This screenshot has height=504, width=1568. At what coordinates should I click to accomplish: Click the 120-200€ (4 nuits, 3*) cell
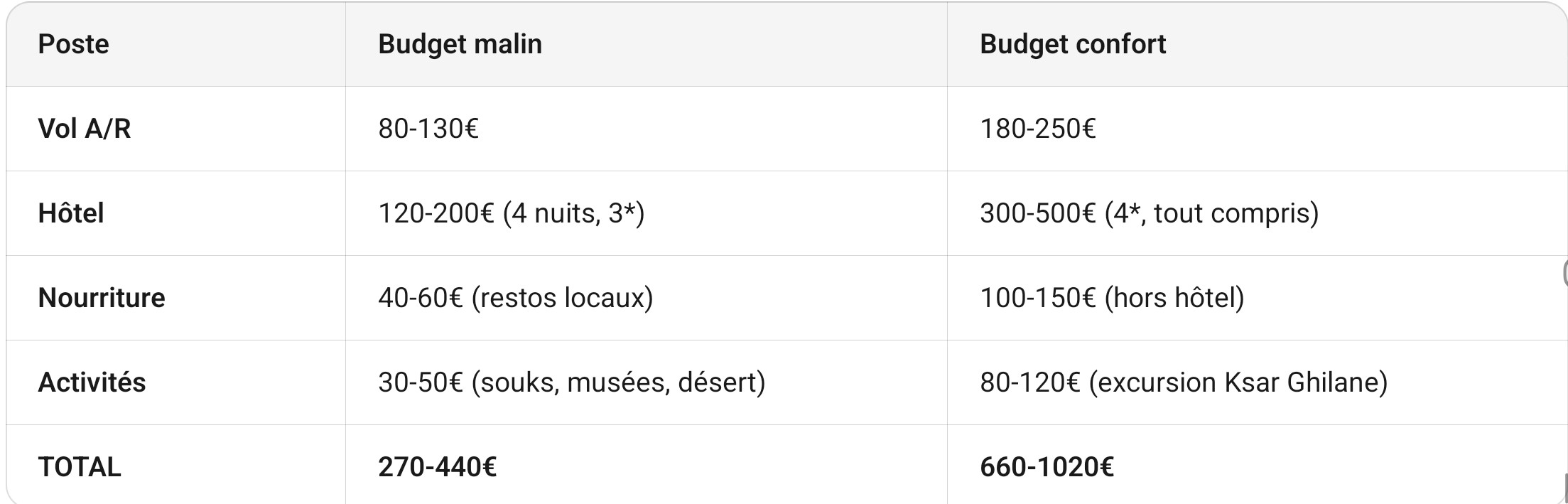click(x=511, y=213)
